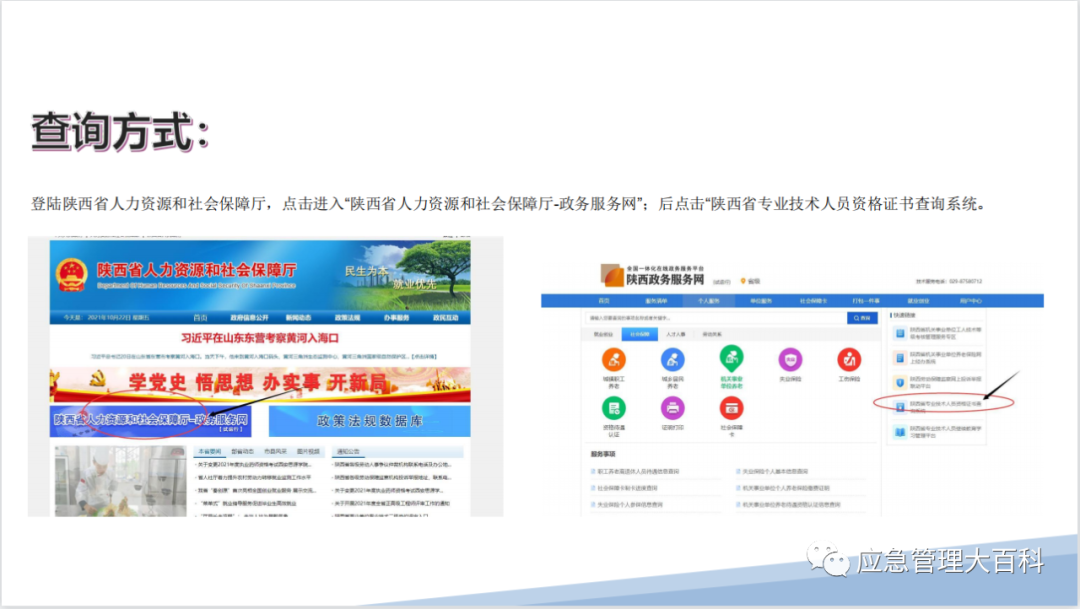This screenshot has width=1080, height=609.
Task: Switch to the 劳动关系 tab
Action: [712, 334]
